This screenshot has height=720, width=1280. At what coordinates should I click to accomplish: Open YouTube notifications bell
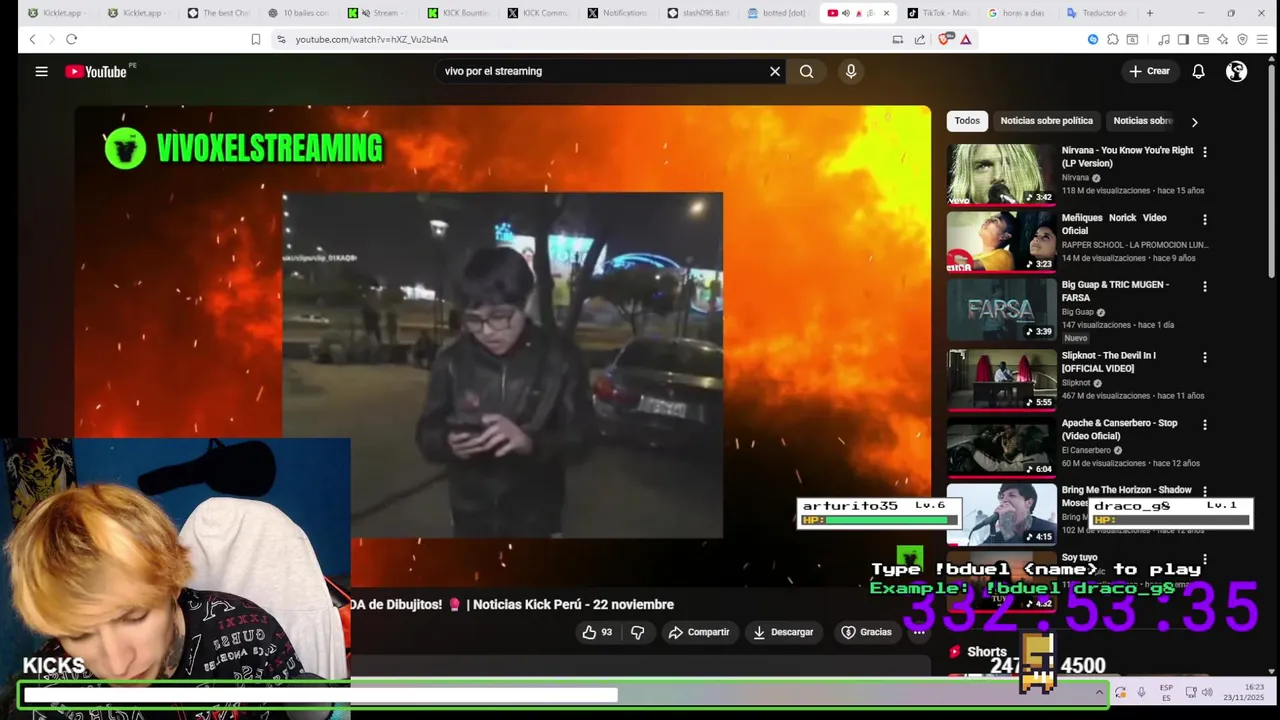[1198, 71]
